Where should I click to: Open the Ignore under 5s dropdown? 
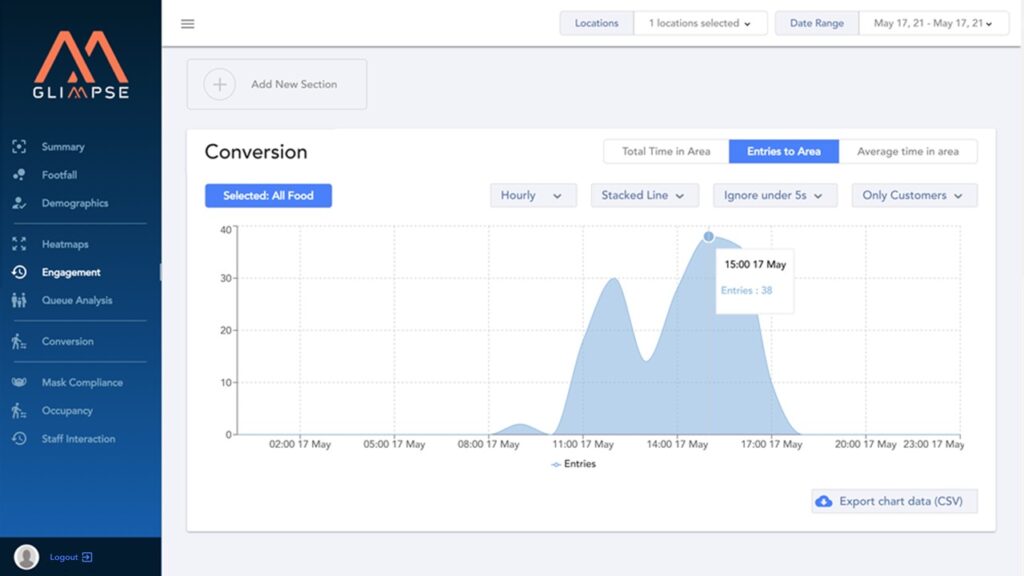[774, 195]
